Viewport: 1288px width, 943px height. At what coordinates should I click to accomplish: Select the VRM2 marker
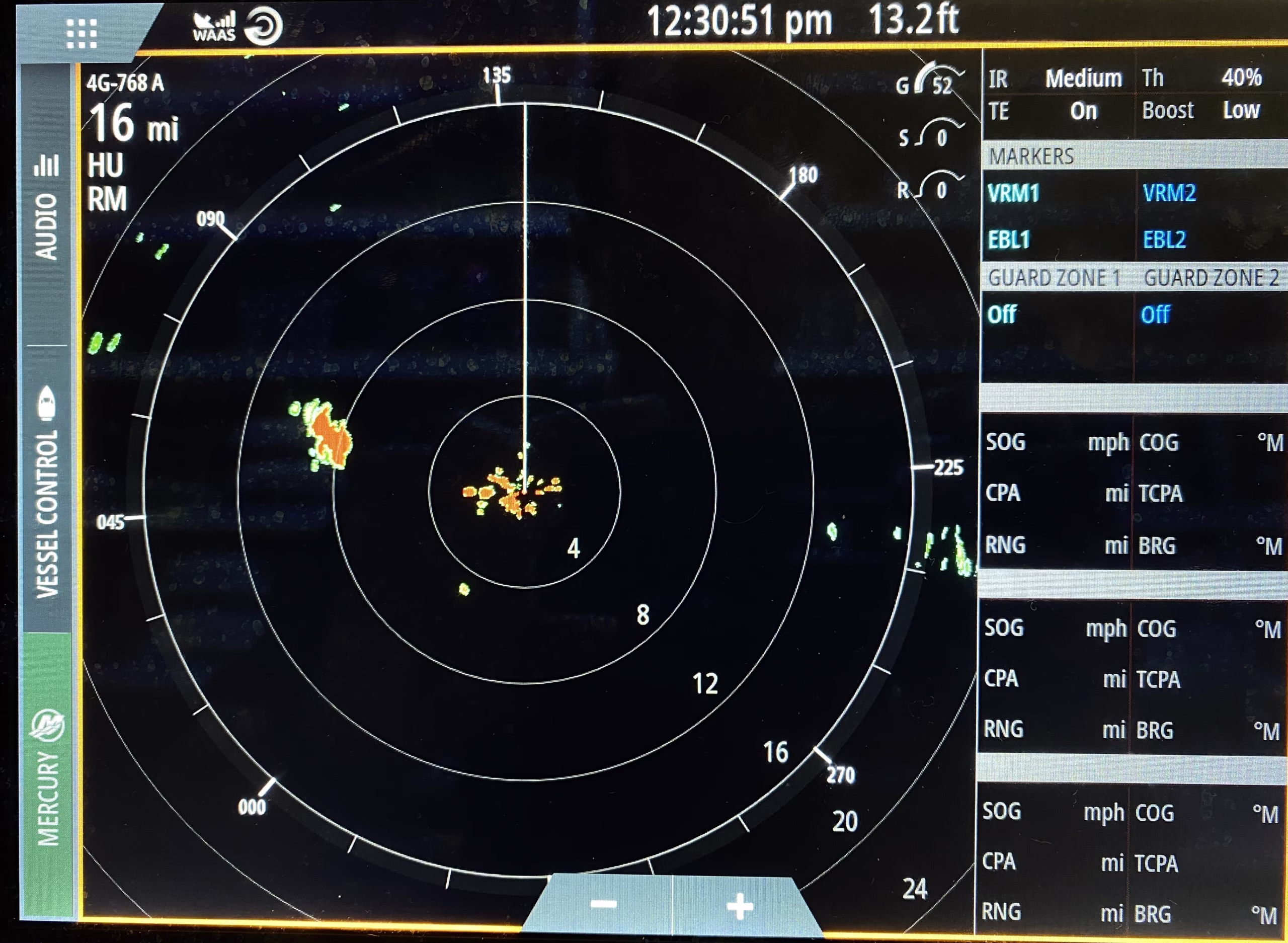(1169, 193)
